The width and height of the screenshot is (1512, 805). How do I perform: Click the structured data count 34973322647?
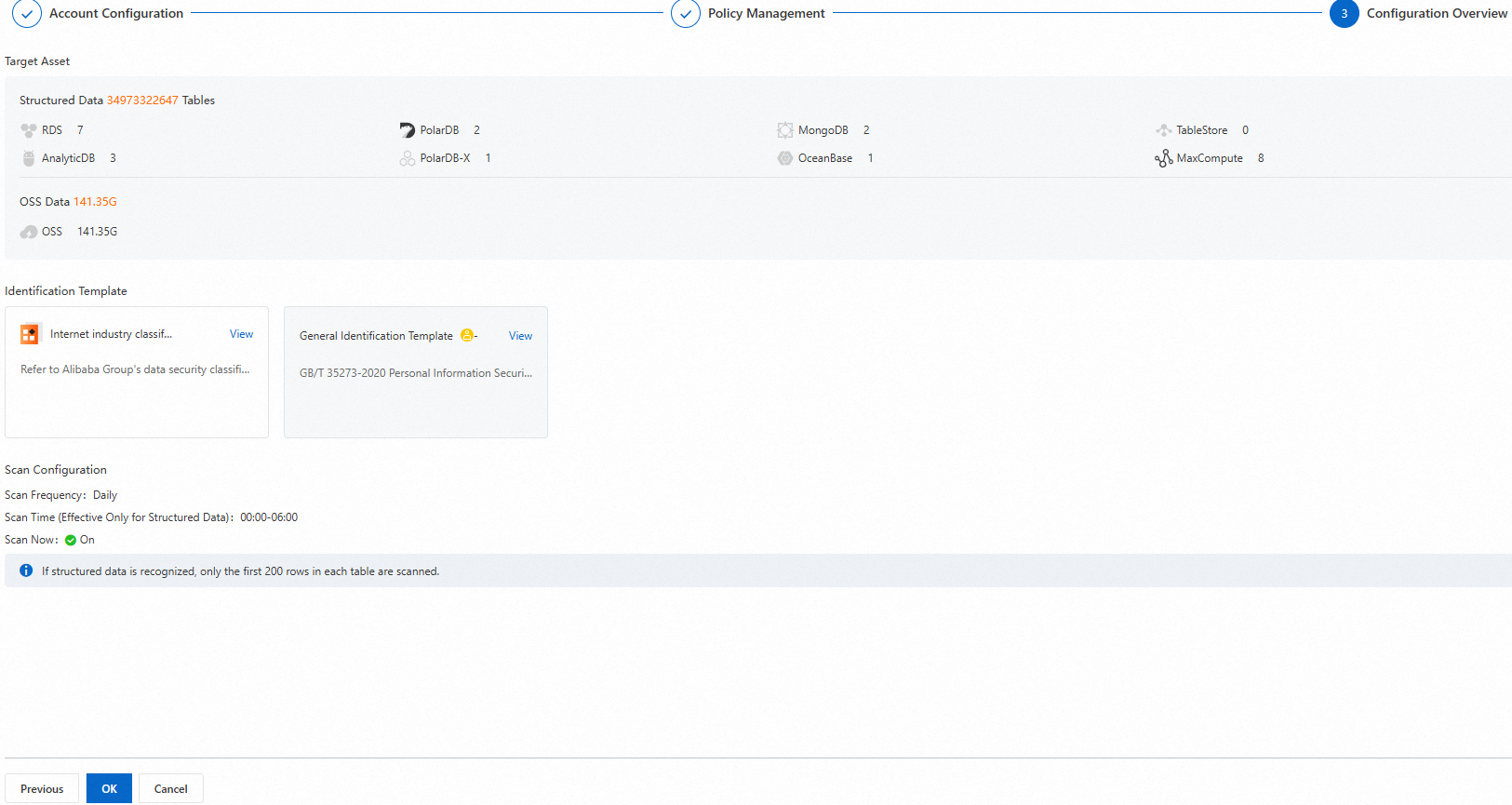coord(142,101)
